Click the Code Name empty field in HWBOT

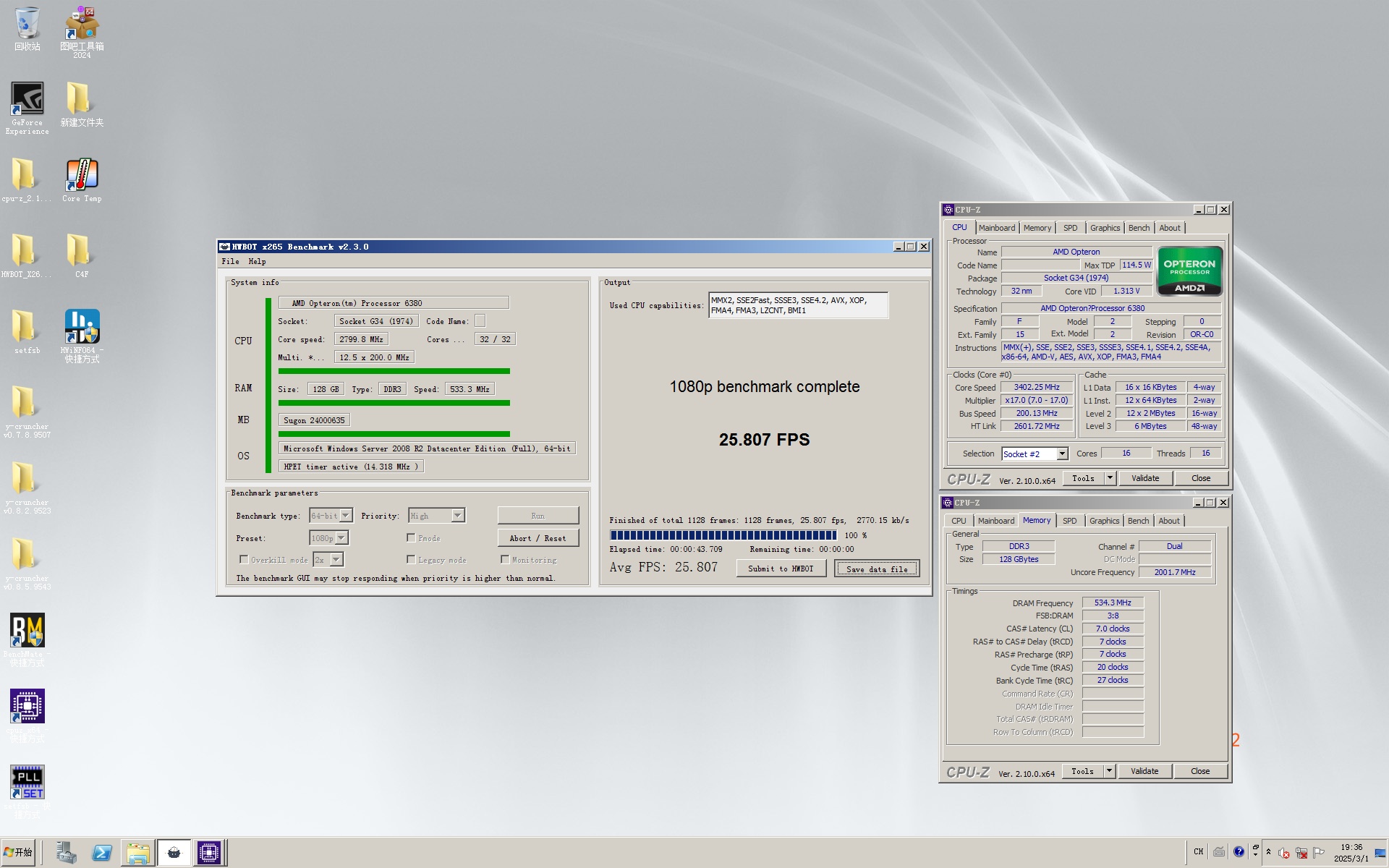[480, 321]
